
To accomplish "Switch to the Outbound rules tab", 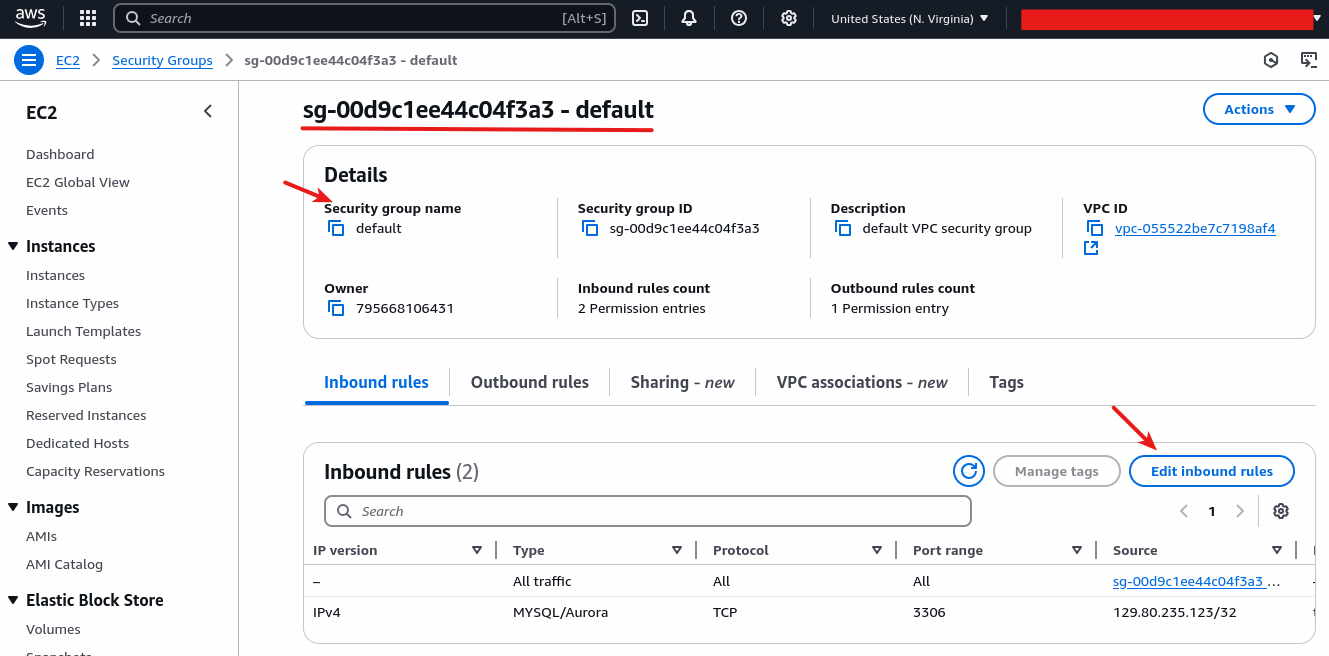I will (x=530, y=382).
